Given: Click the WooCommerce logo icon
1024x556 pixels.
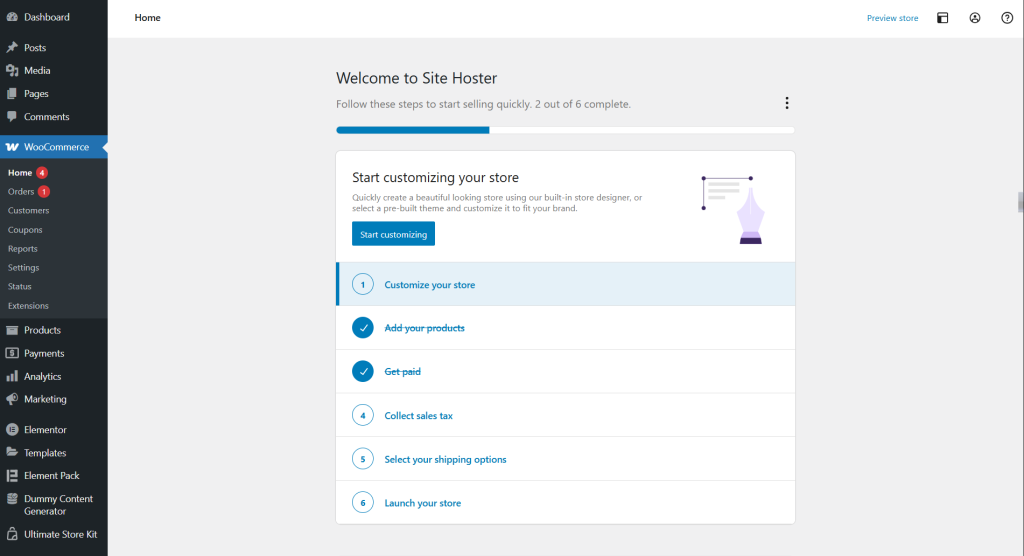Looking at the screenshot, I should (x=12, y=147).
